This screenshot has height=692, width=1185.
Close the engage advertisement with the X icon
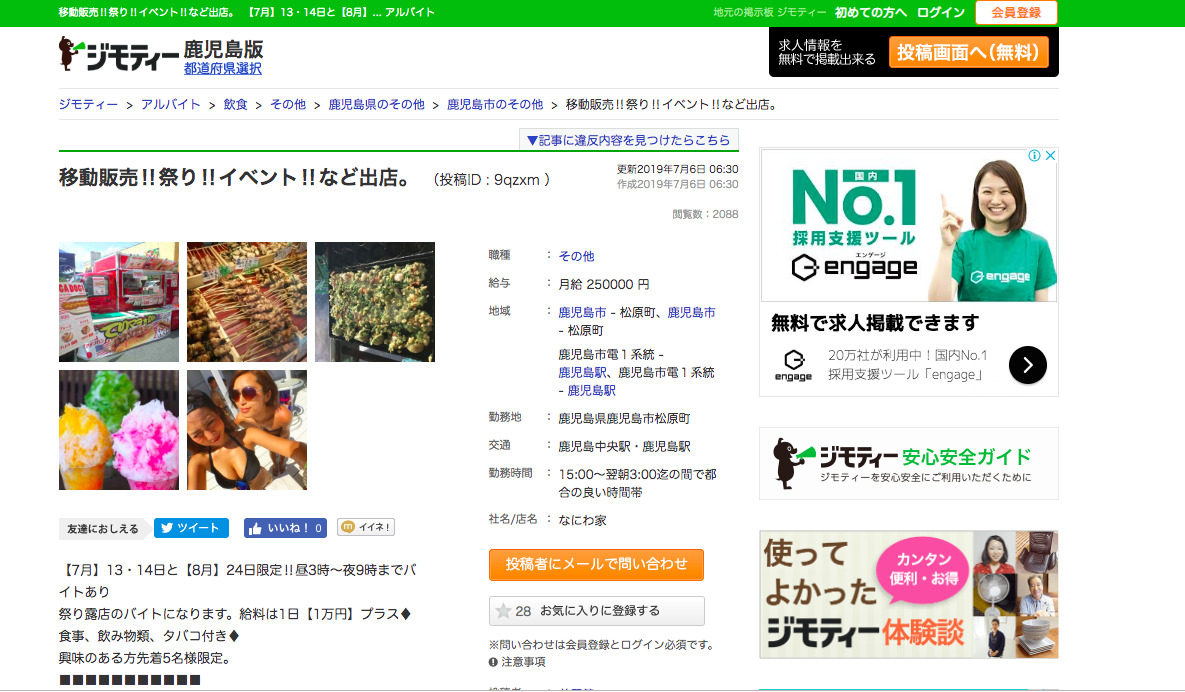click(1050, 156)
